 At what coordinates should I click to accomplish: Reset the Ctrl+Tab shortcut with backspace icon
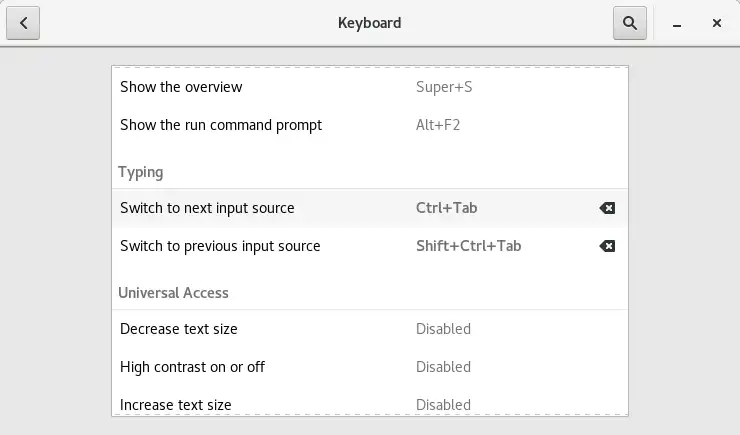tap(607, 208)
